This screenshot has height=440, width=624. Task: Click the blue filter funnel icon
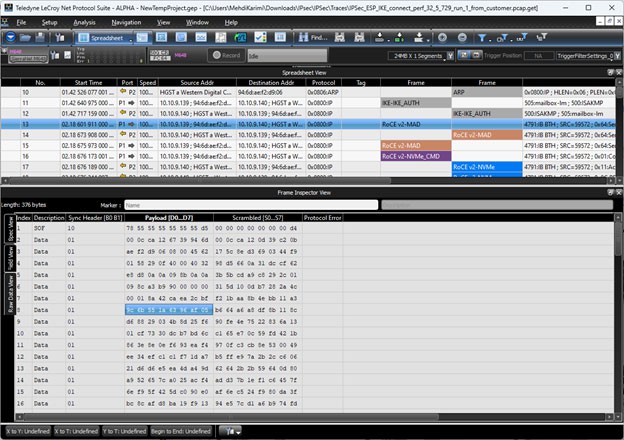point(482,37)
